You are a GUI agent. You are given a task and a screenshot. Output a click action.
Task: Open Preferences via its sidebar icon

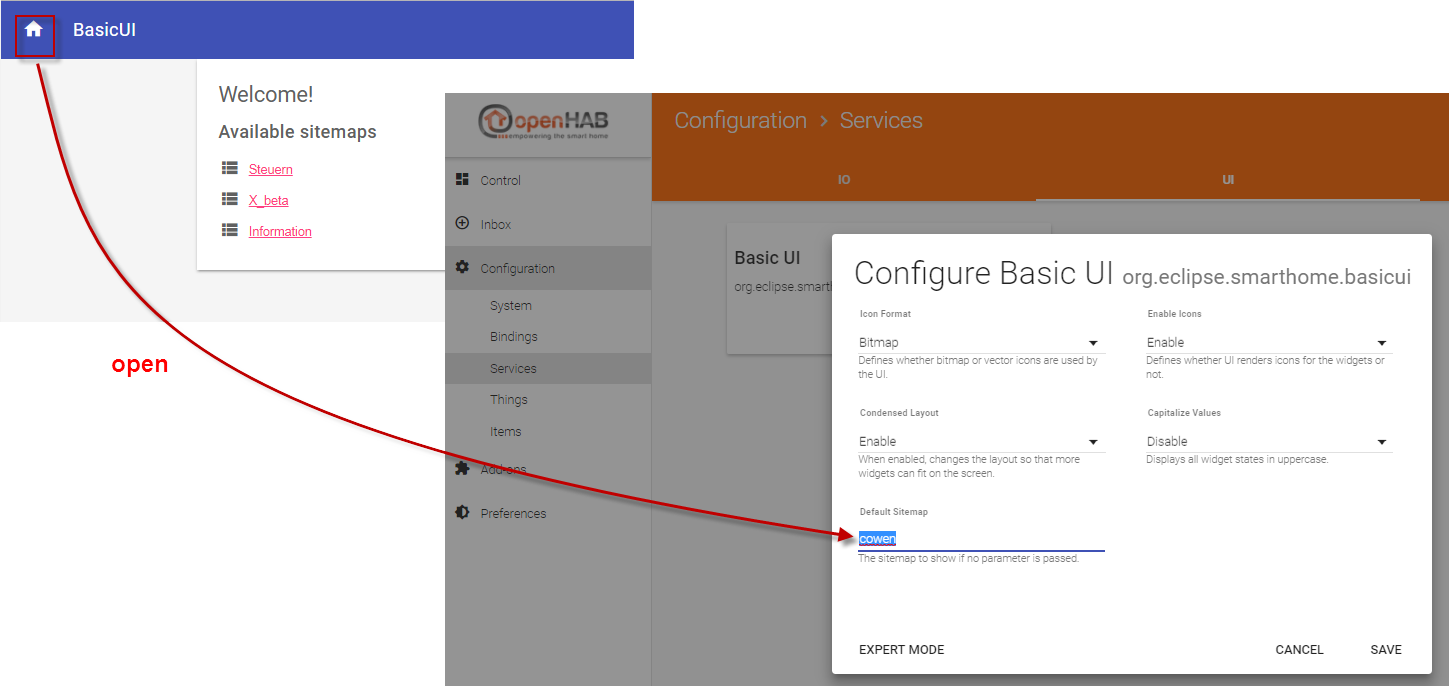(x=462, y=512)
